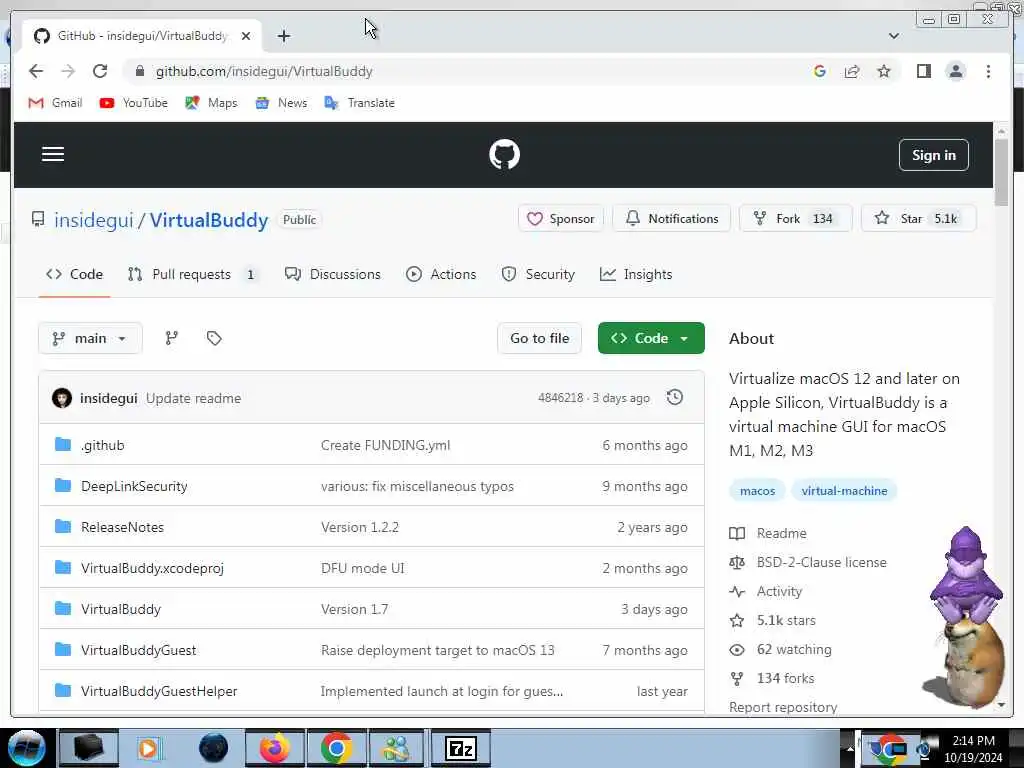Open the VirtualBuddy.xcodeproj folder
Viewport: 1024px width, 768px height.
(x=152, y=568)
